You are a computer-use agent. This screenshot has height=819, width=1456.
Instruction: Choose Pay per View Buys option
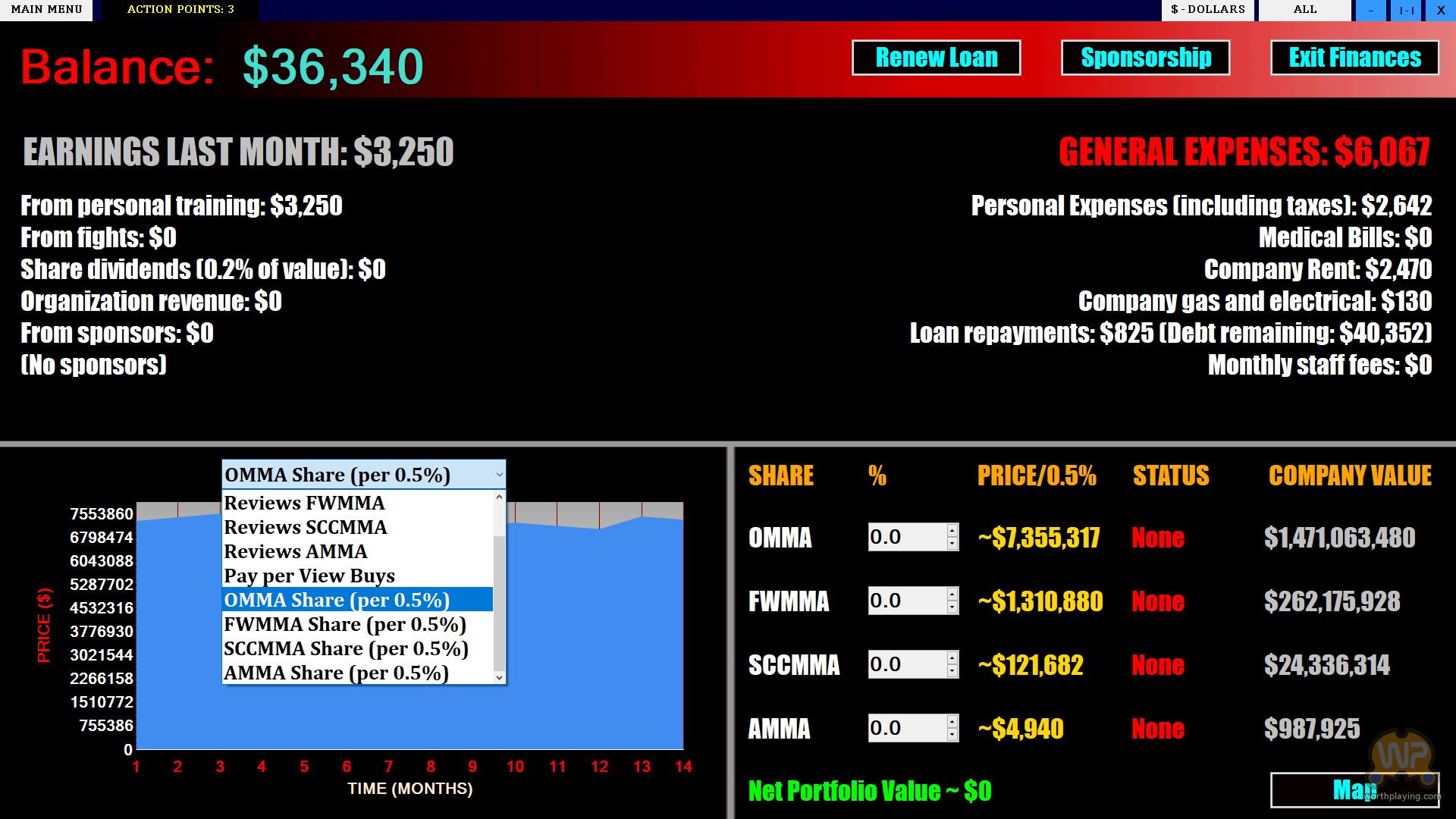pos(309,576)
